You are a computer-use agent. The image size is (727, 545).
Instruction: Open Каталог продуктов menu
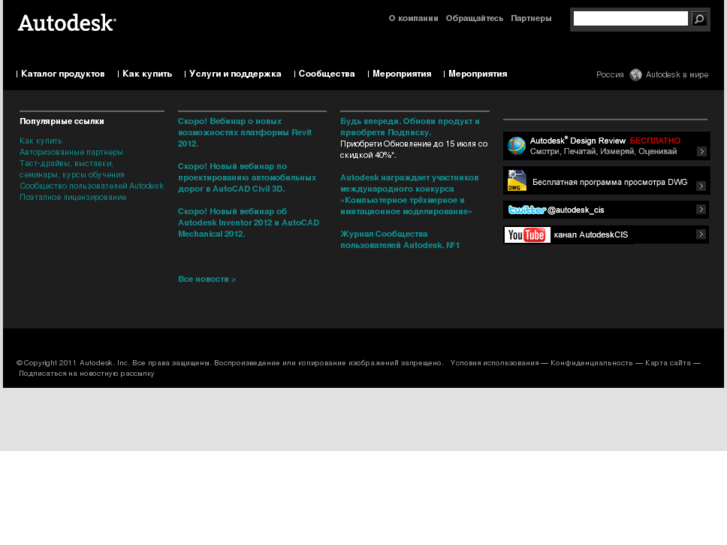click(63, 74)
